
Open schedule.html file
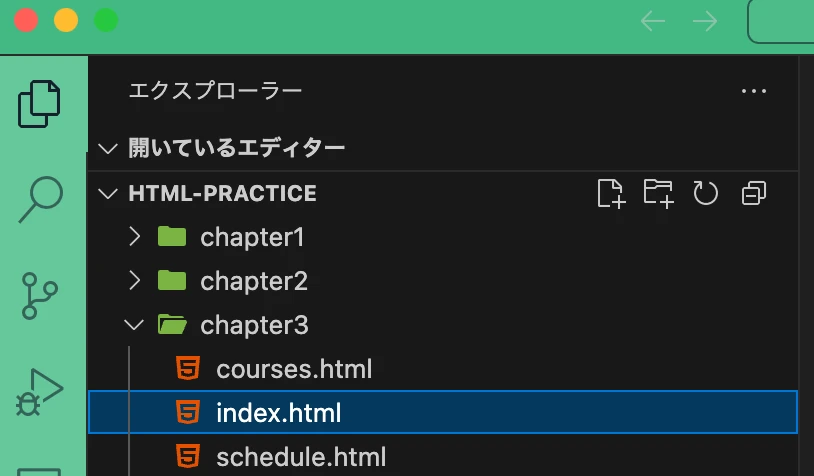[300, 458]
